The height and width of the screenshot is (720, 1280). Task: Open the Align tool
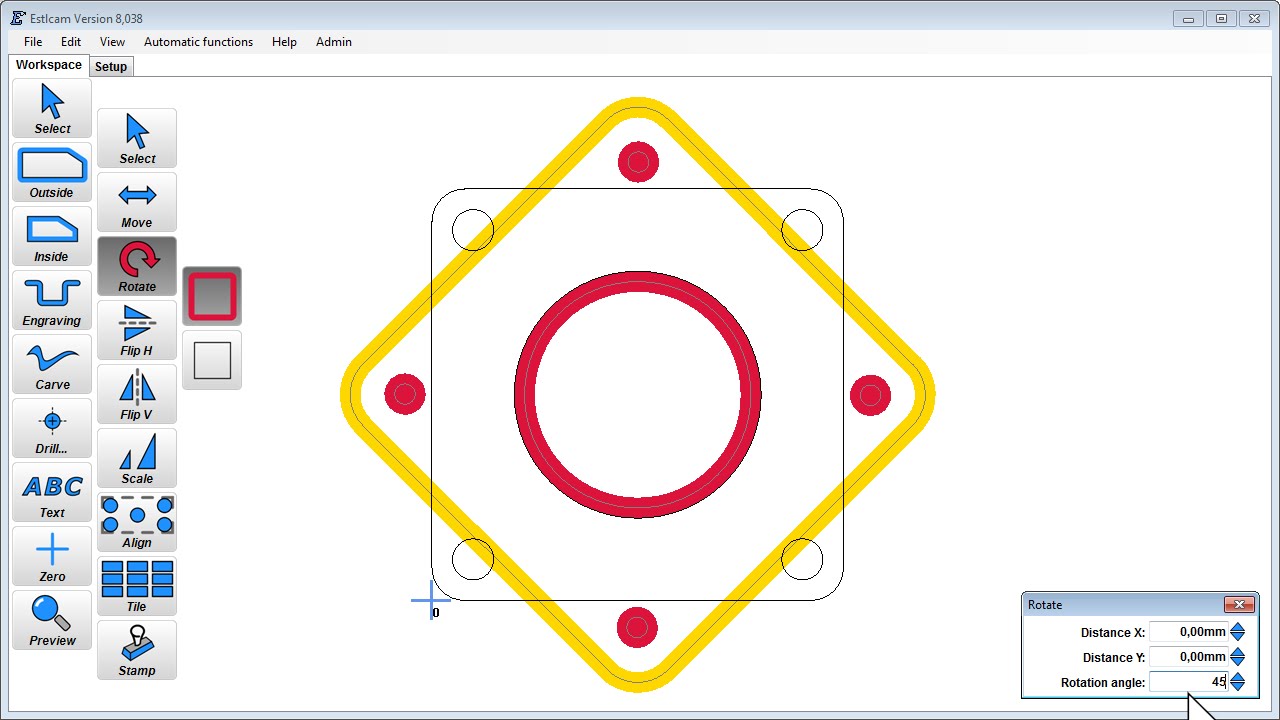tap(137, 522)
